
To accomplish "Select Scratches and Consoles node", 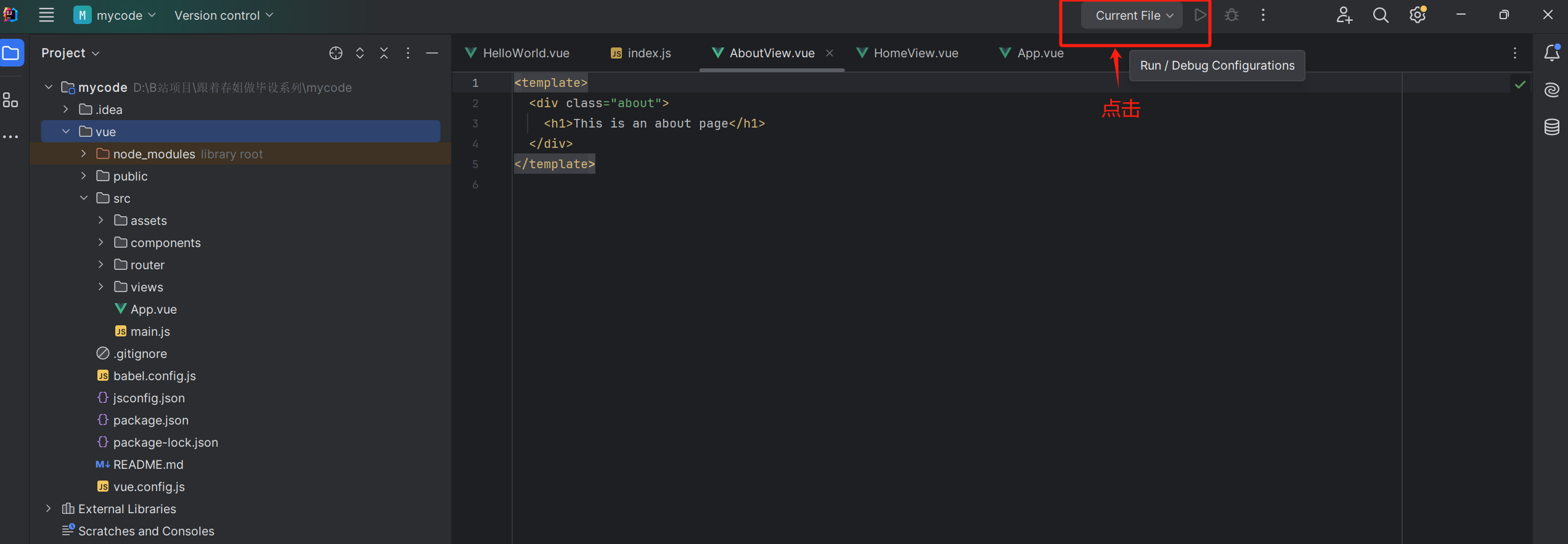I will point(138,531).
